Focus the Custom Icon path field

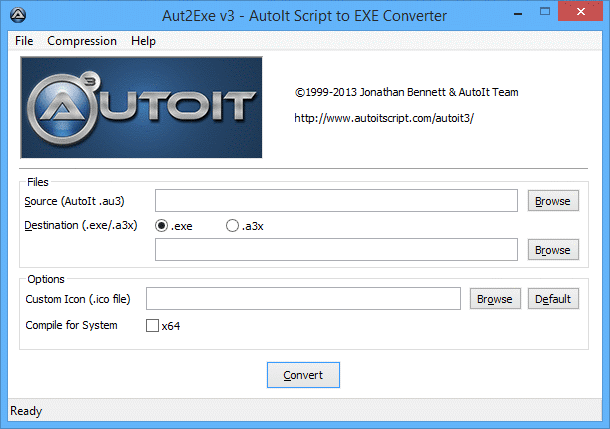click(x=303, y=299)
